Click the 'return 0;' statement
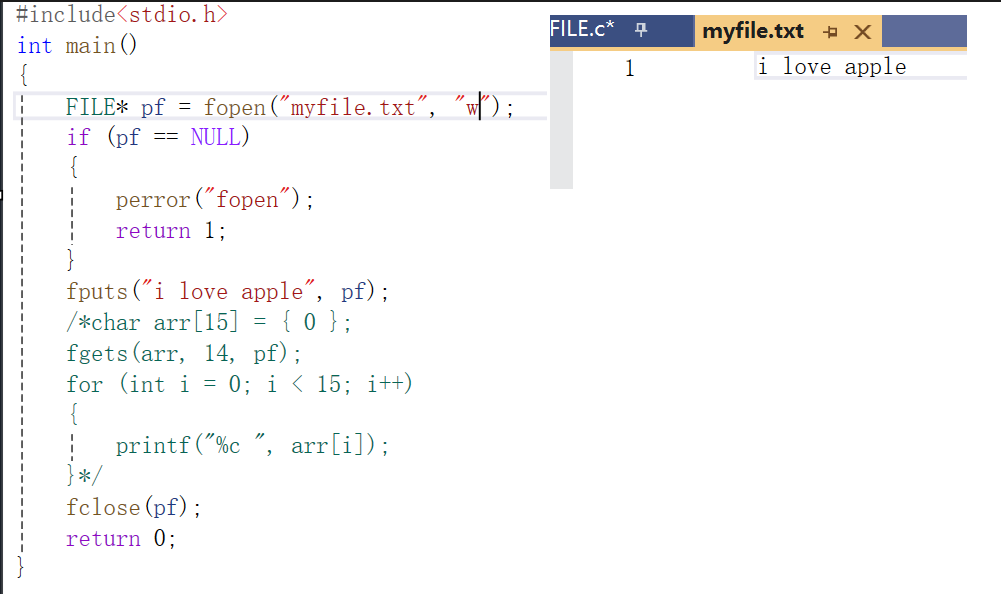This screenshot has height=594, width=1001. pos(121,538)
